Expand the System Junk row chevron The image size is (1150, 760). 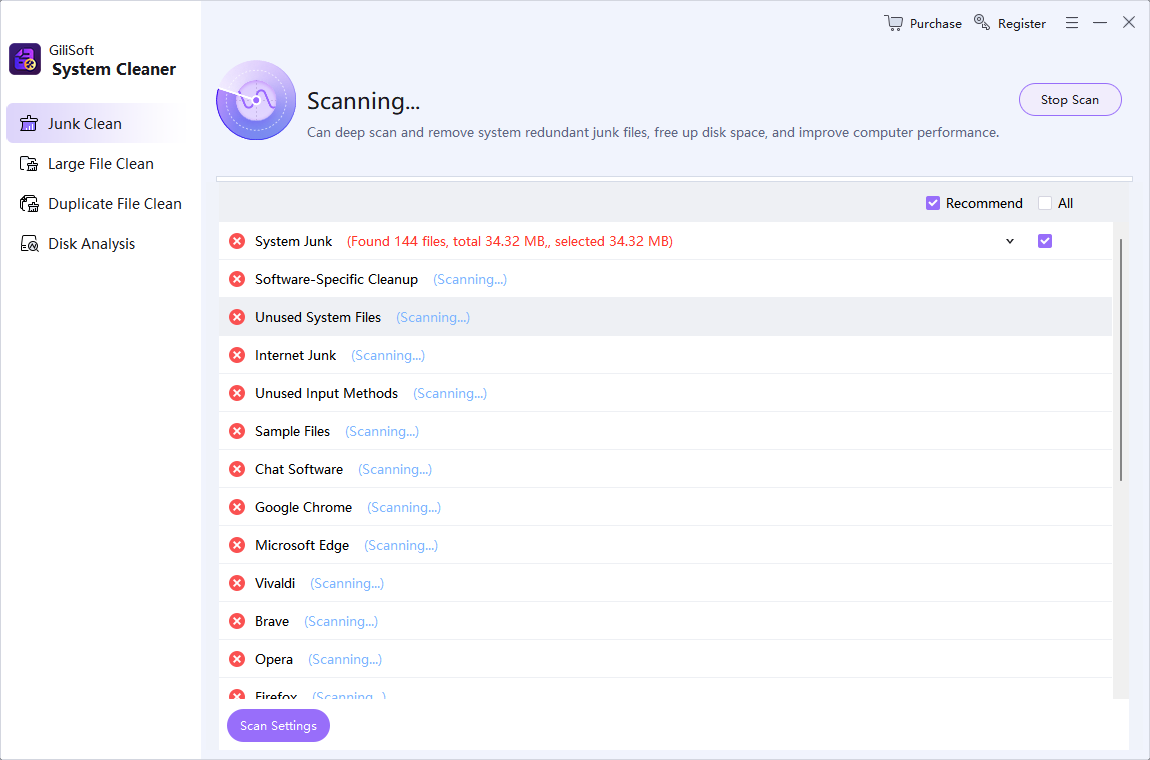(1010, 241)
